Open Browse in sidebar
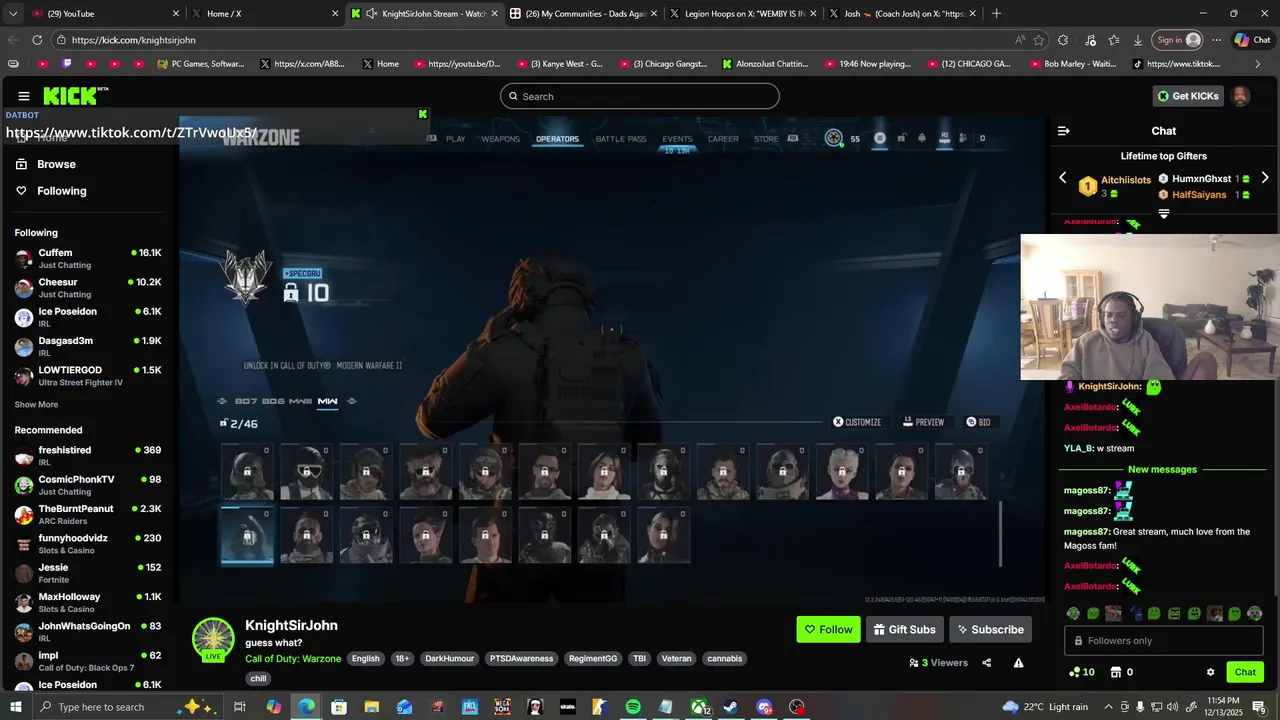Image resolution: width=1280 pixels, height=720 pixels. 56,164
